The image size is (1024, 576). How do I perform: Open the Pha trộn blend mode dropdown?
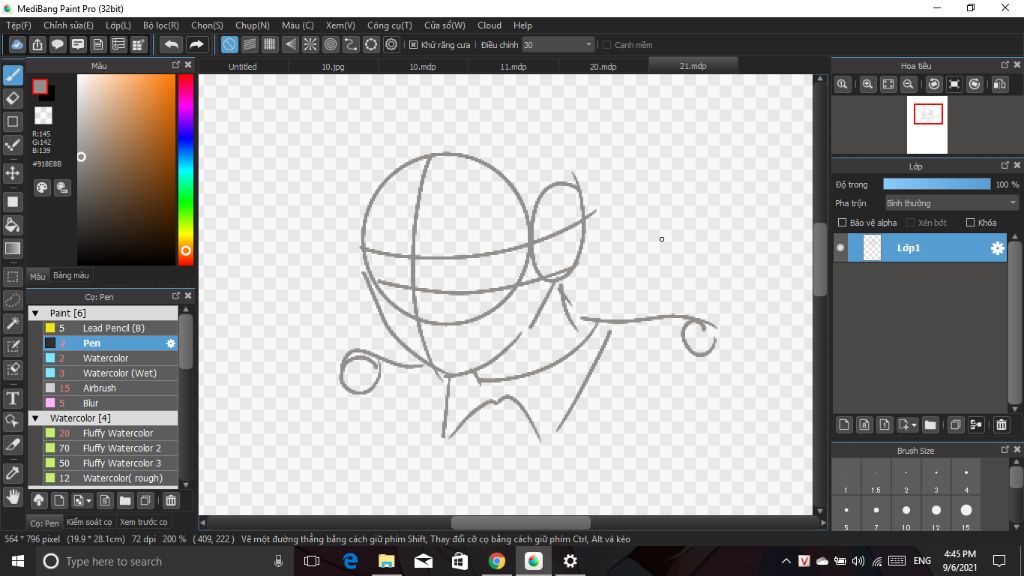(x=952, y=203)
